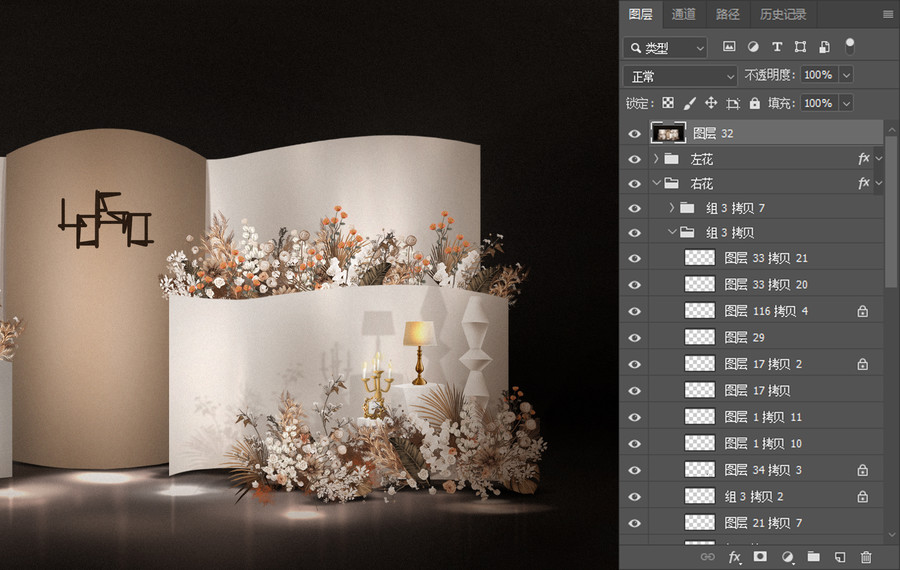Select layer 图层 116 拷贝 4

(x=766, y=311)
